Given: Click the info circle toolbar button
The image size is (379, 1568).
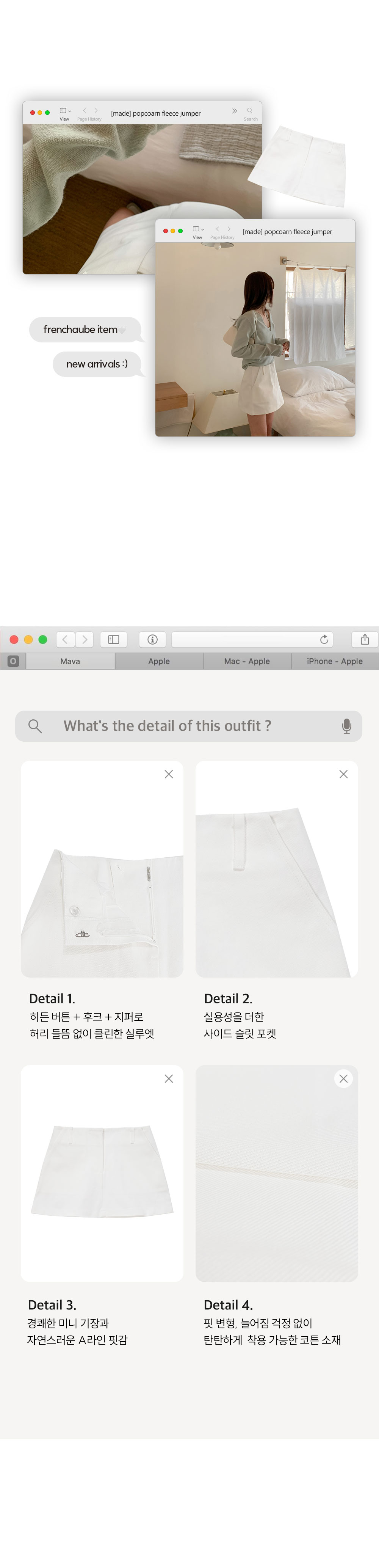Looking at the screenshot, I should (x=153, y=639).
